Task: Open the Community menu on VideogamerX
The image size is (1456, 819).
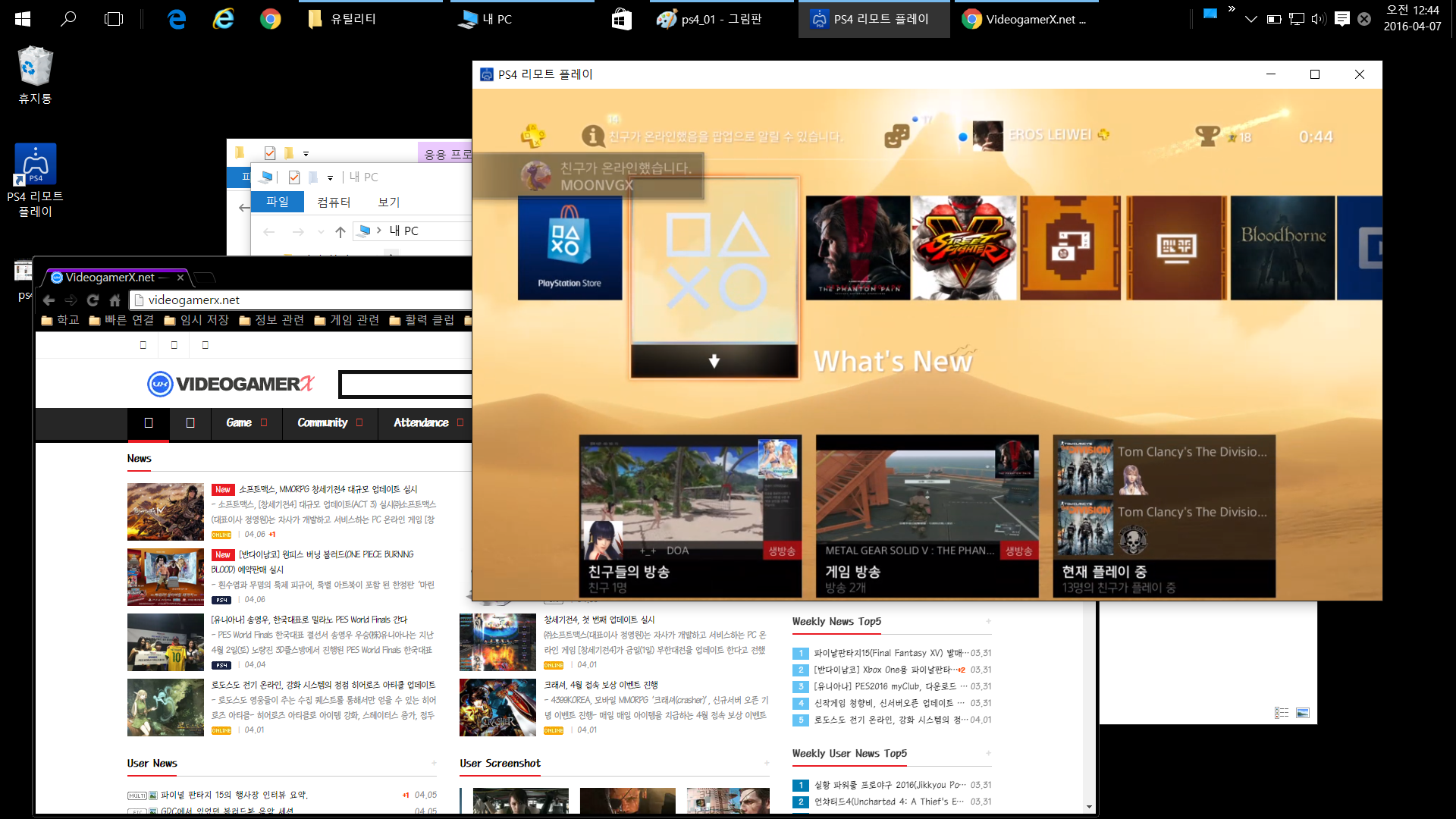Action: click(x=323, y=423)
